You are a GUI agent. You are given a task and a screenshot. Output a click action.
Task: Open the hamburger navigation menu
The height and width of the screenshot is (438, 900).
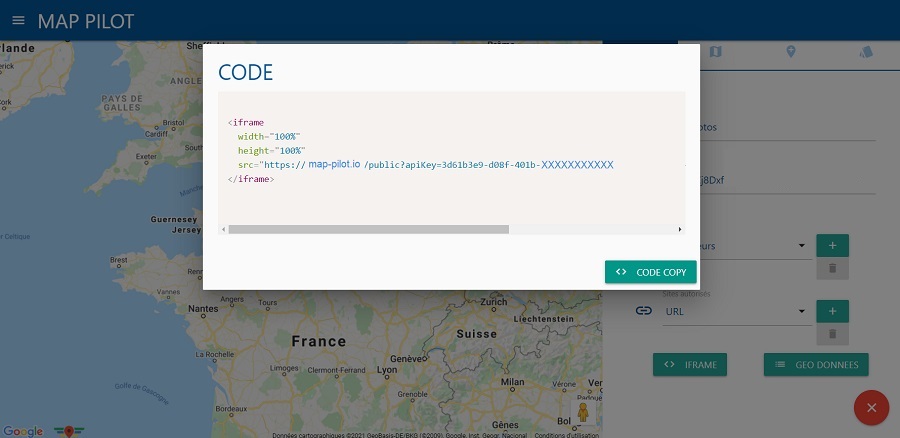(18, 21)
